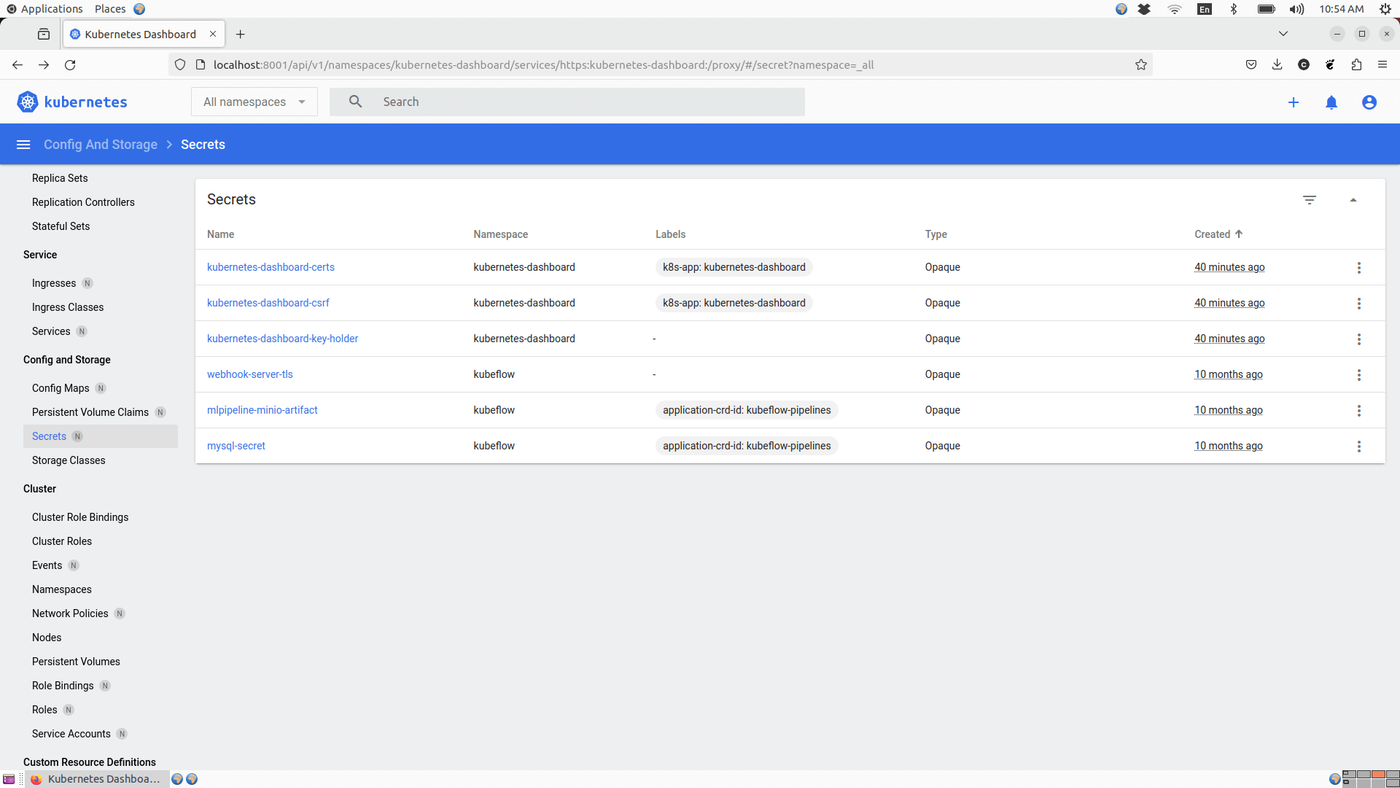1400x788 pixels.
Task: Click the Kubernetes logo
Action: pos(72,102)
